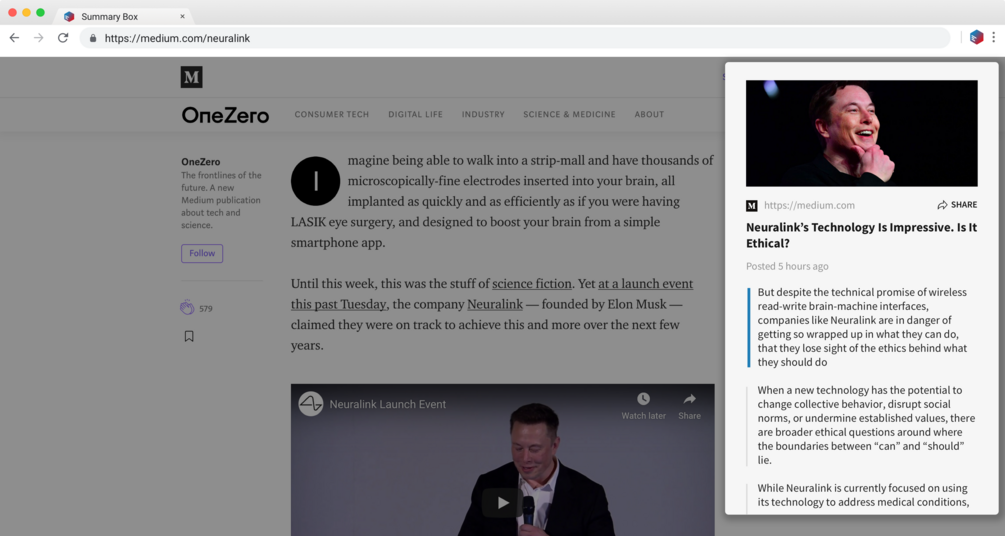This screenshot has height=536, width=1005.
Task: Click the SHARE button in the summary box
Action: pos(957,205)
